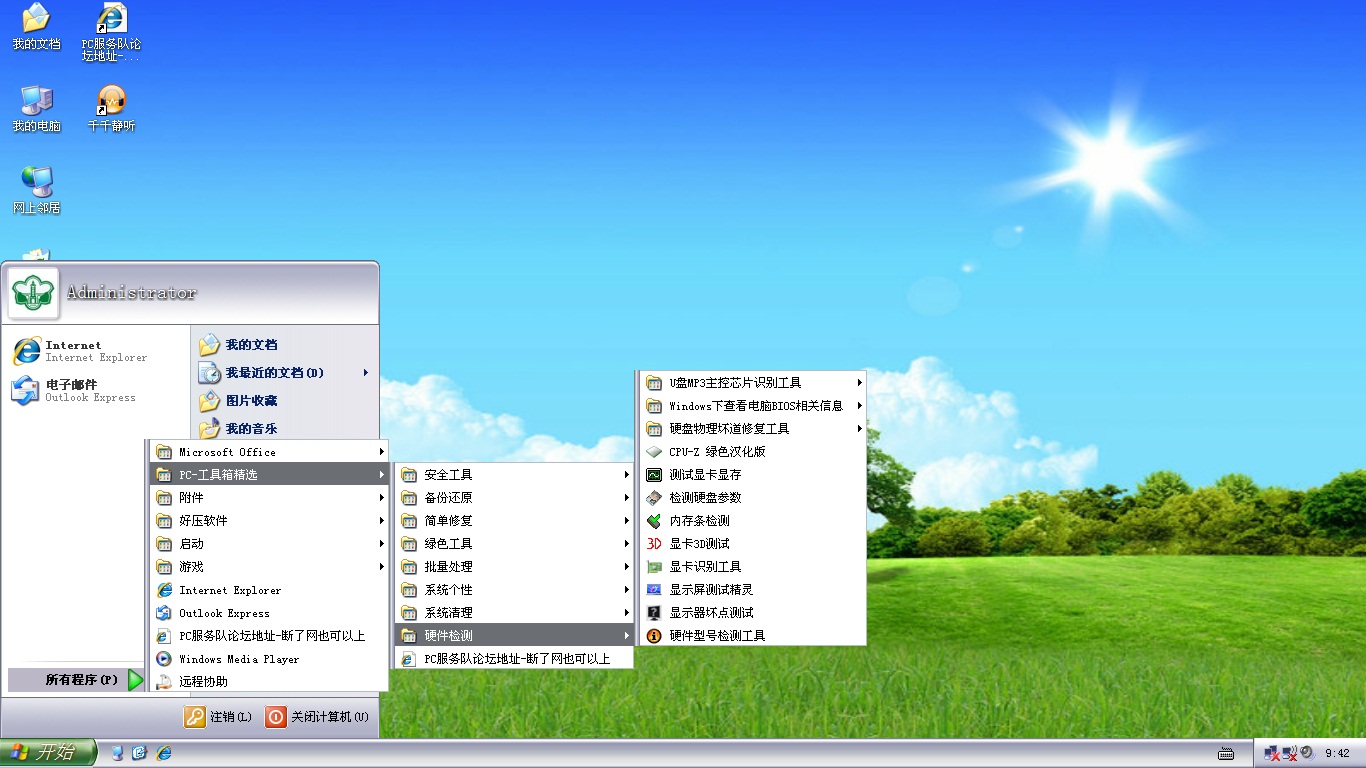1366x768 pixels.
Task: Select the 系统清理 menu entry
Action: pyautogui.click(x=514, y=613)
